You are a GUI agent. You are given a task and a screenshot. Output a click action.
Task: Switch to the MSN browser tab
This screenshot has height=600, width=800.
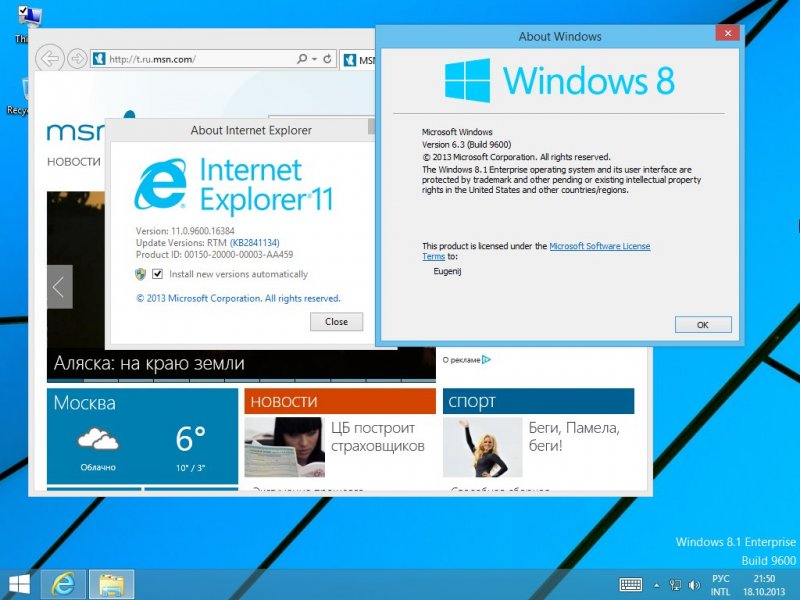point(359,60)
